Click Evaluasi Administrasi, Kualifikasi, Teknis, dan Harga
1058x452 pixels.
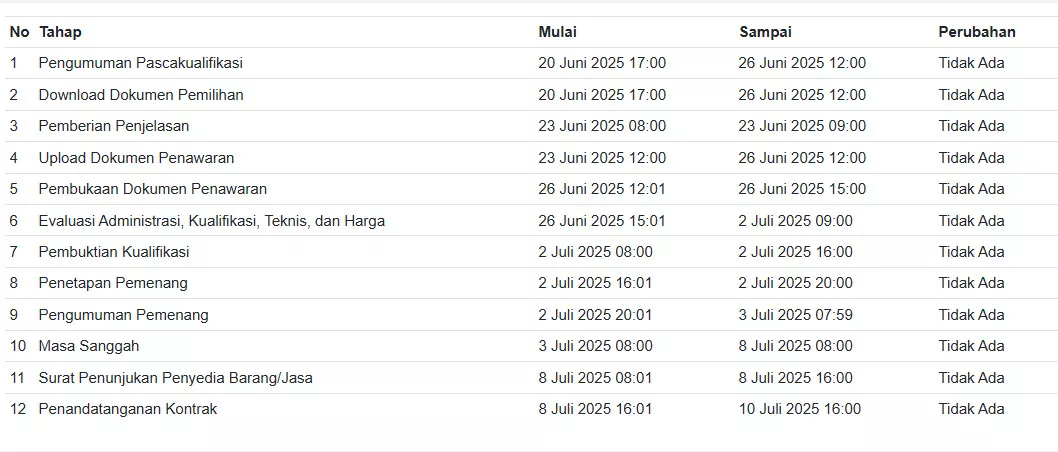[x=212, y=221]
